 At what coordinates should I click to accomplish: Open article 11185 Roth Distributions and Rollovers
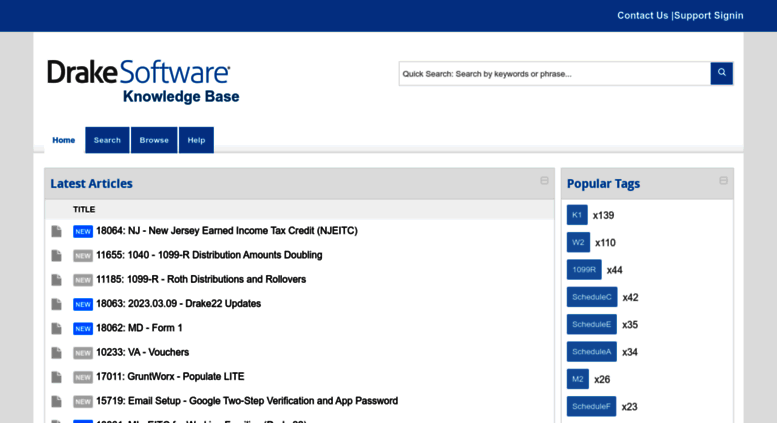[201, 279]
